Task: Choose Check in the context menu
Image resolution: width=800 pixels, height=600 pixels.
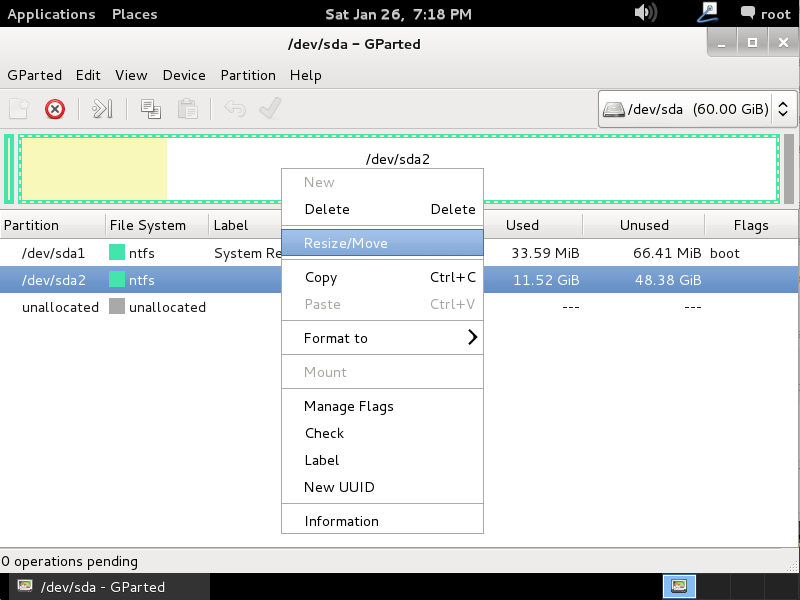Action: point(382,433)
